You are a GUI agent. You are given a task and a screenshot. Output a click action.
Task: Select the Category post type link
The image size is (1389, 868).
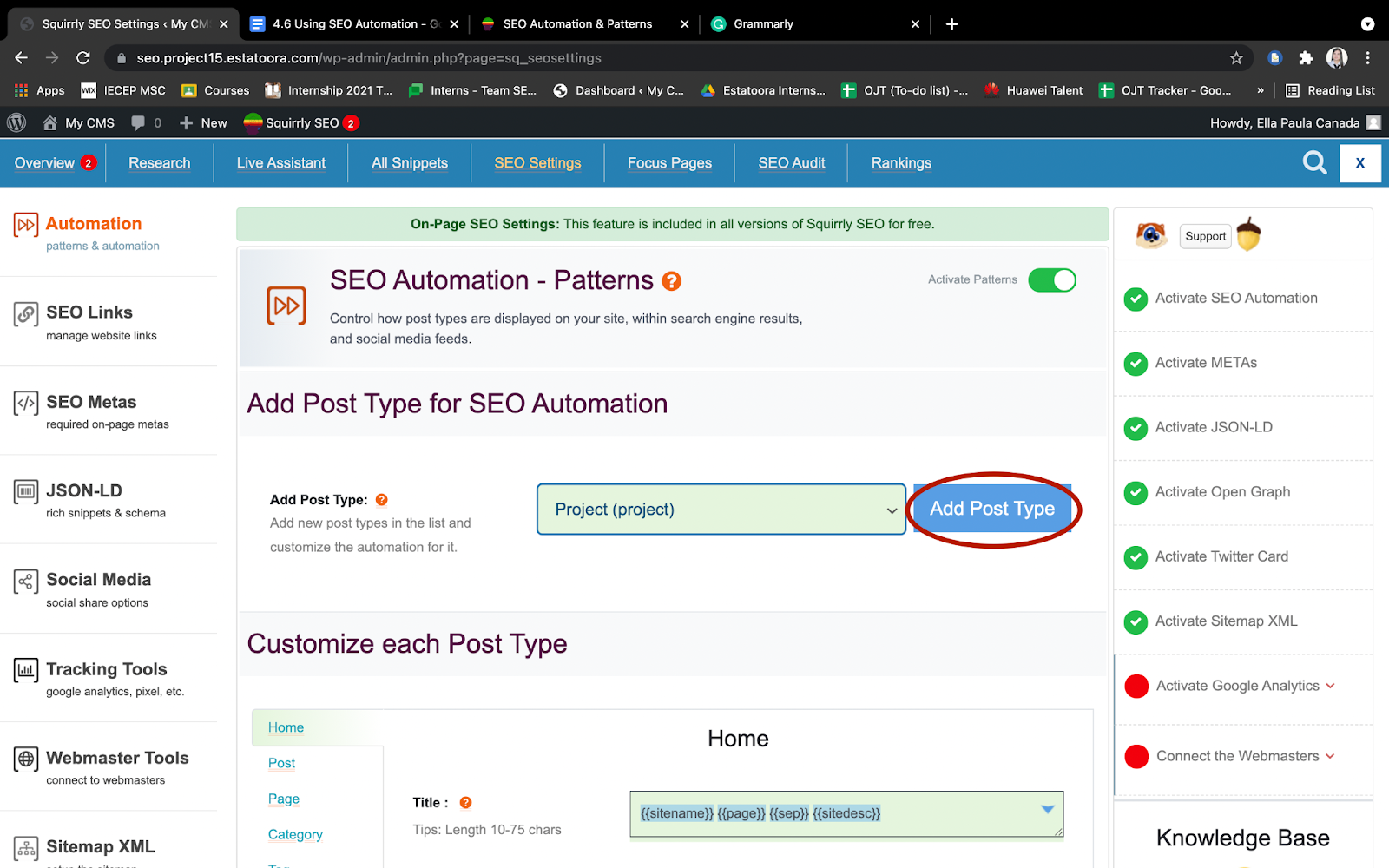pos(295,834)
